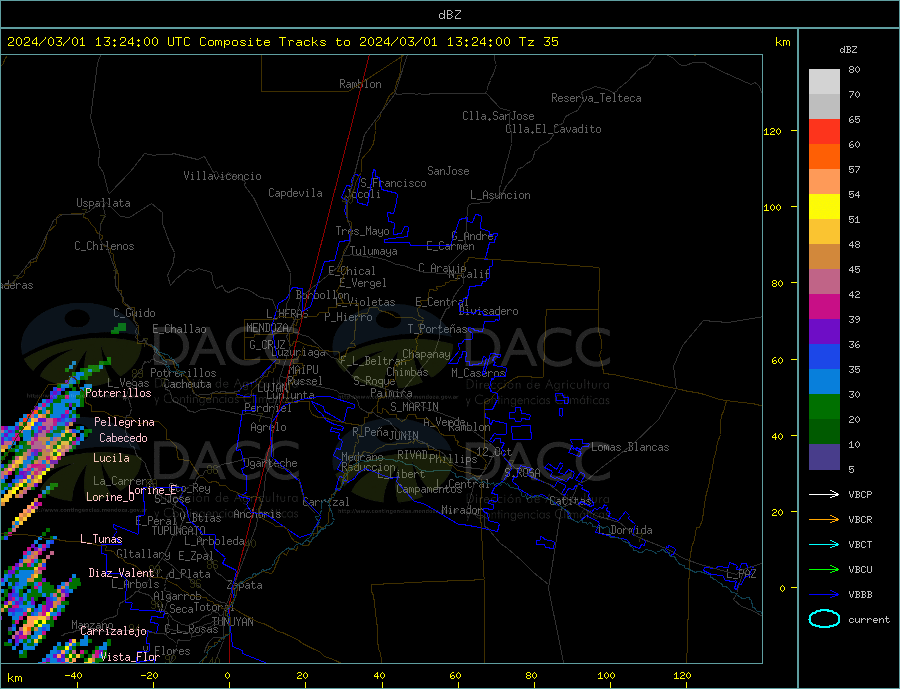Click the cyan 'current' ellipse legend icon
Viewport: 900px width, 689px height.
pyautogui.click(x=824, y=619)
